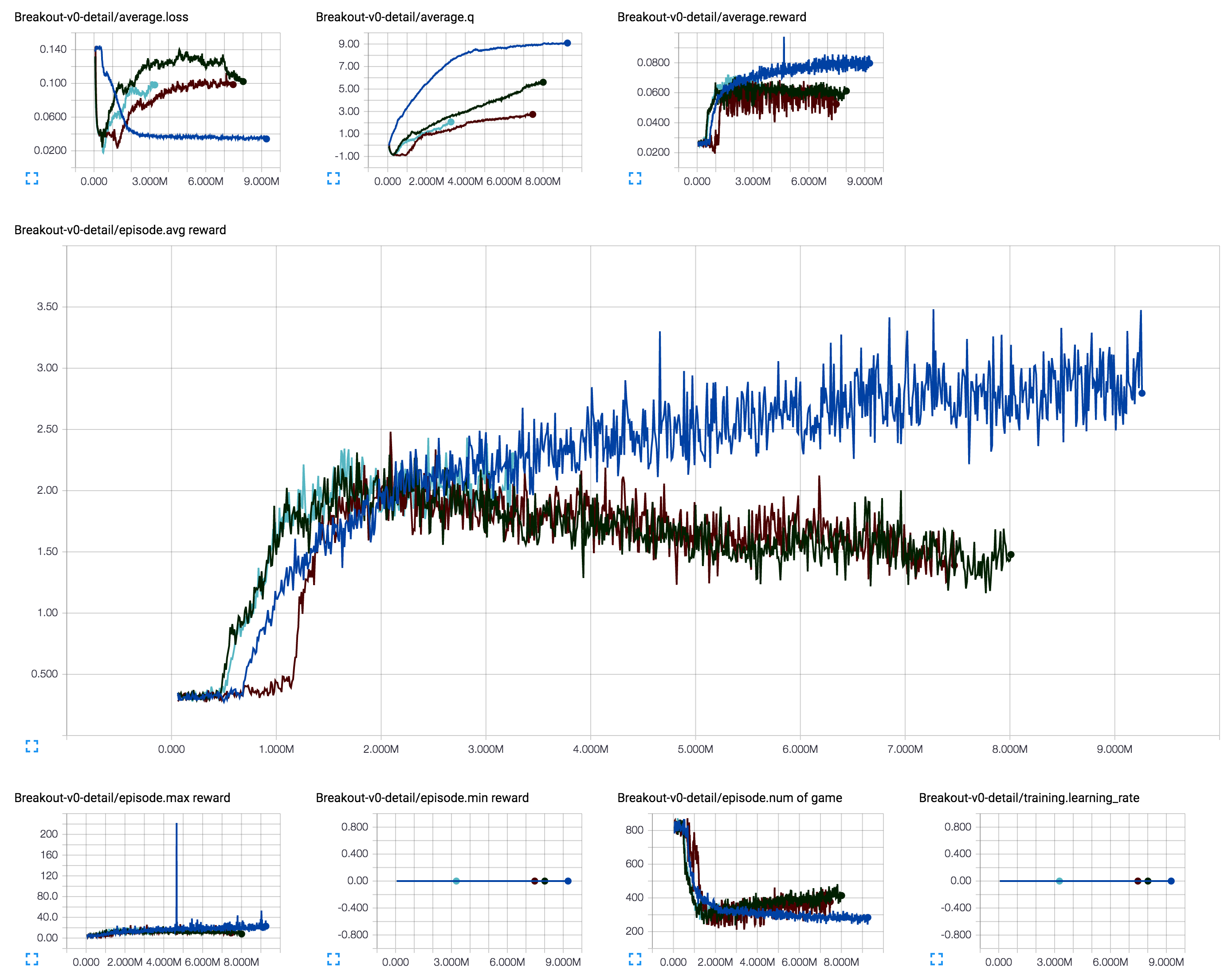Click the expand icon under the average.reward chart
Viewport: 1232px width, 976px height.
click(x=635, y=178)
